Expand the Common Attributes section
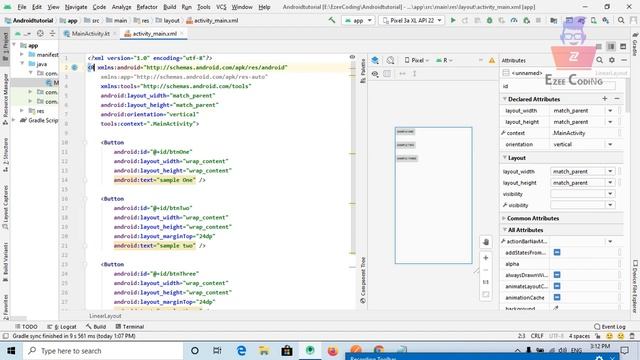Image resolution: width=640 pixels, height=360 pixels. (x=504, y=218)
